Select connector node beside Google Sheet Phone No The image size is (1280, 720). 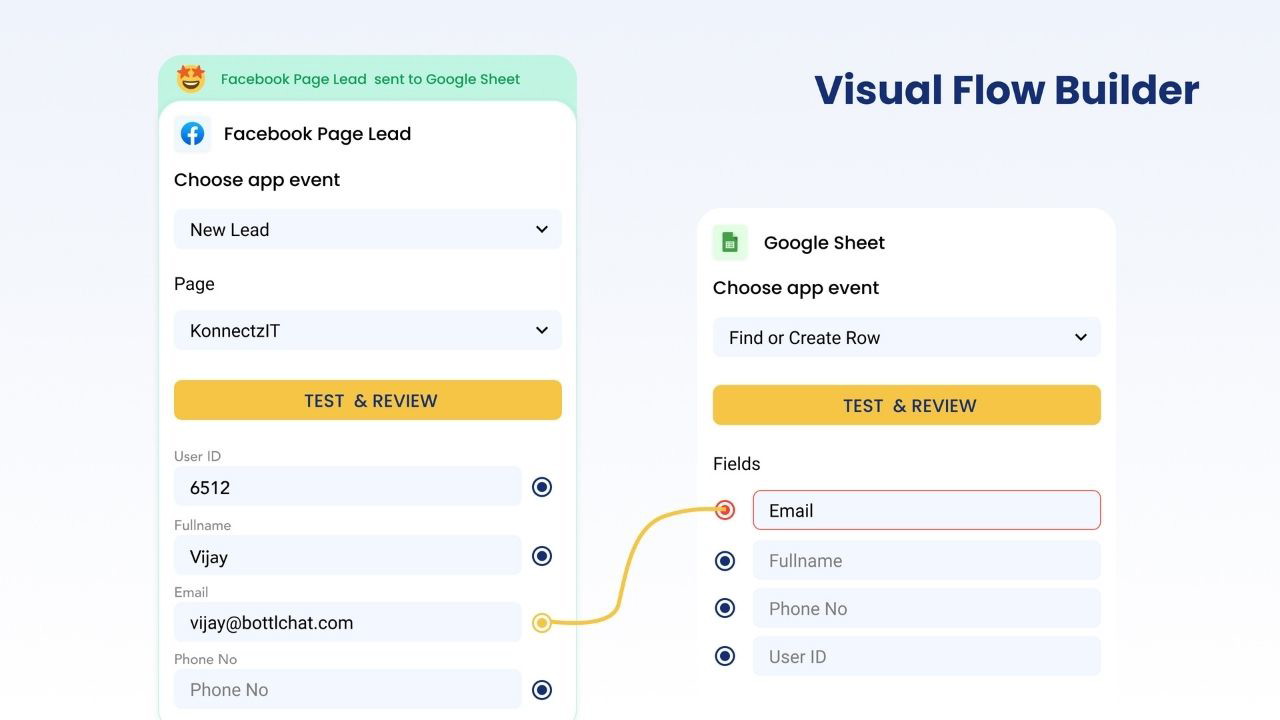coord(725,608)
